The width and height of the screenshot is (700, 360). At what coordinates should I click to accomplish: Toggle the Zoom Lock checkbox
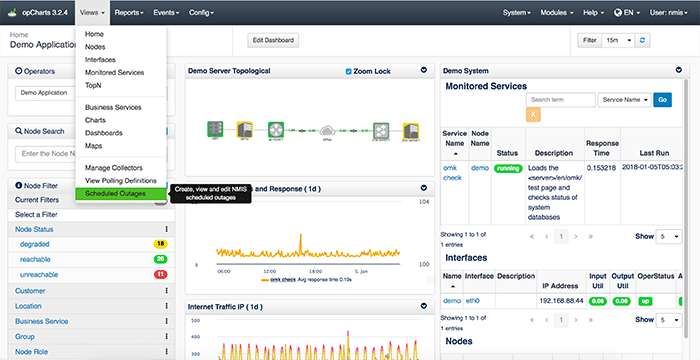(x=349, y=71)
